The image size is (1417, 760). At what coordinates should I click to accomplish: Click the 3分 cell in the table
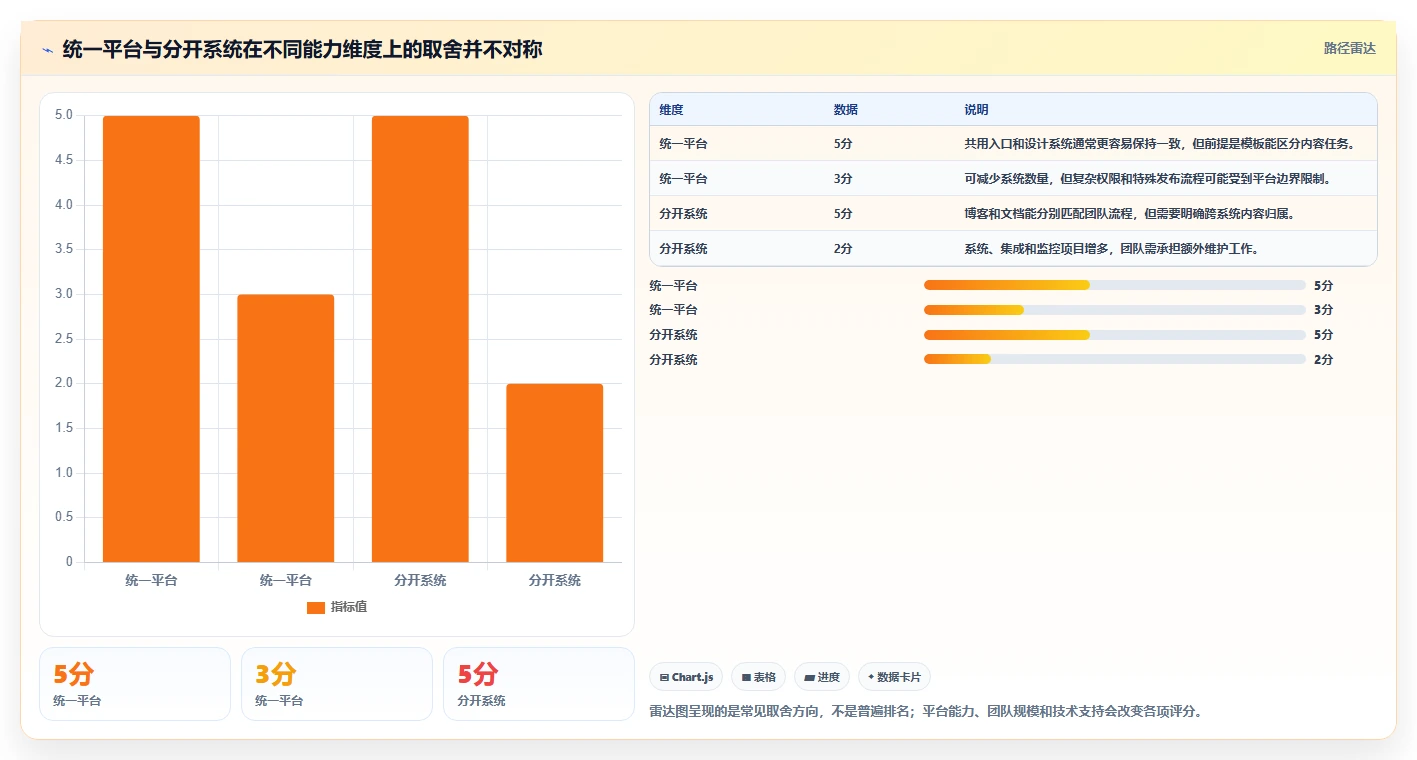[x=843, y=179]
